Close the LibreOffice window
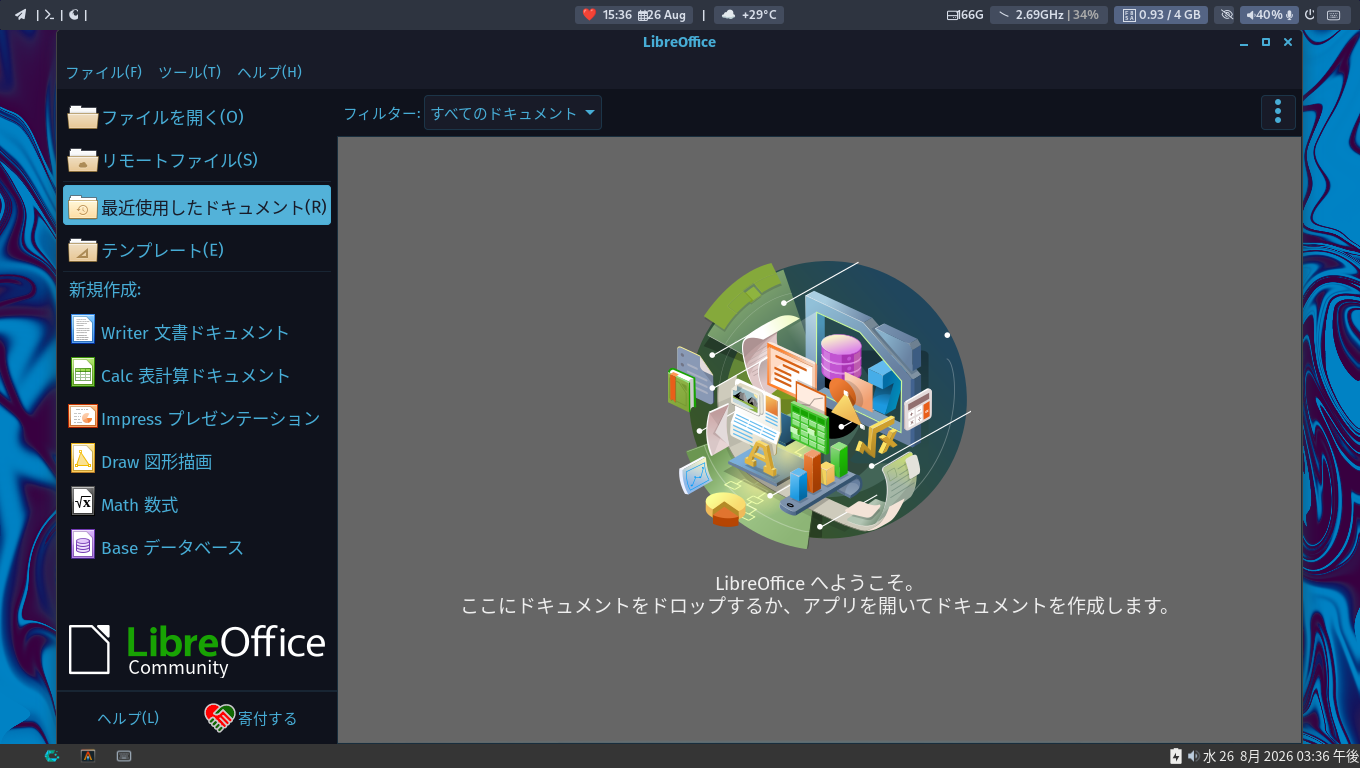The width and height of the screenshot is (1360, 768). pos(1288,43)
